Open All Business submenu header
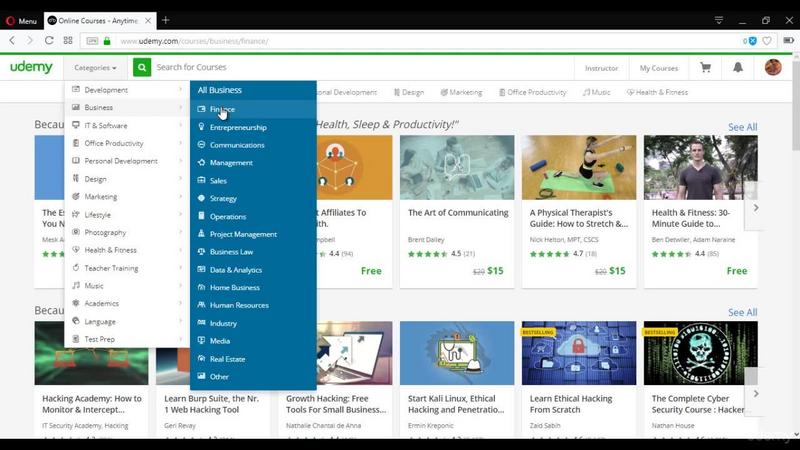Screen dimensions: 800x450 pyautogui.click(x=219, y=90)
